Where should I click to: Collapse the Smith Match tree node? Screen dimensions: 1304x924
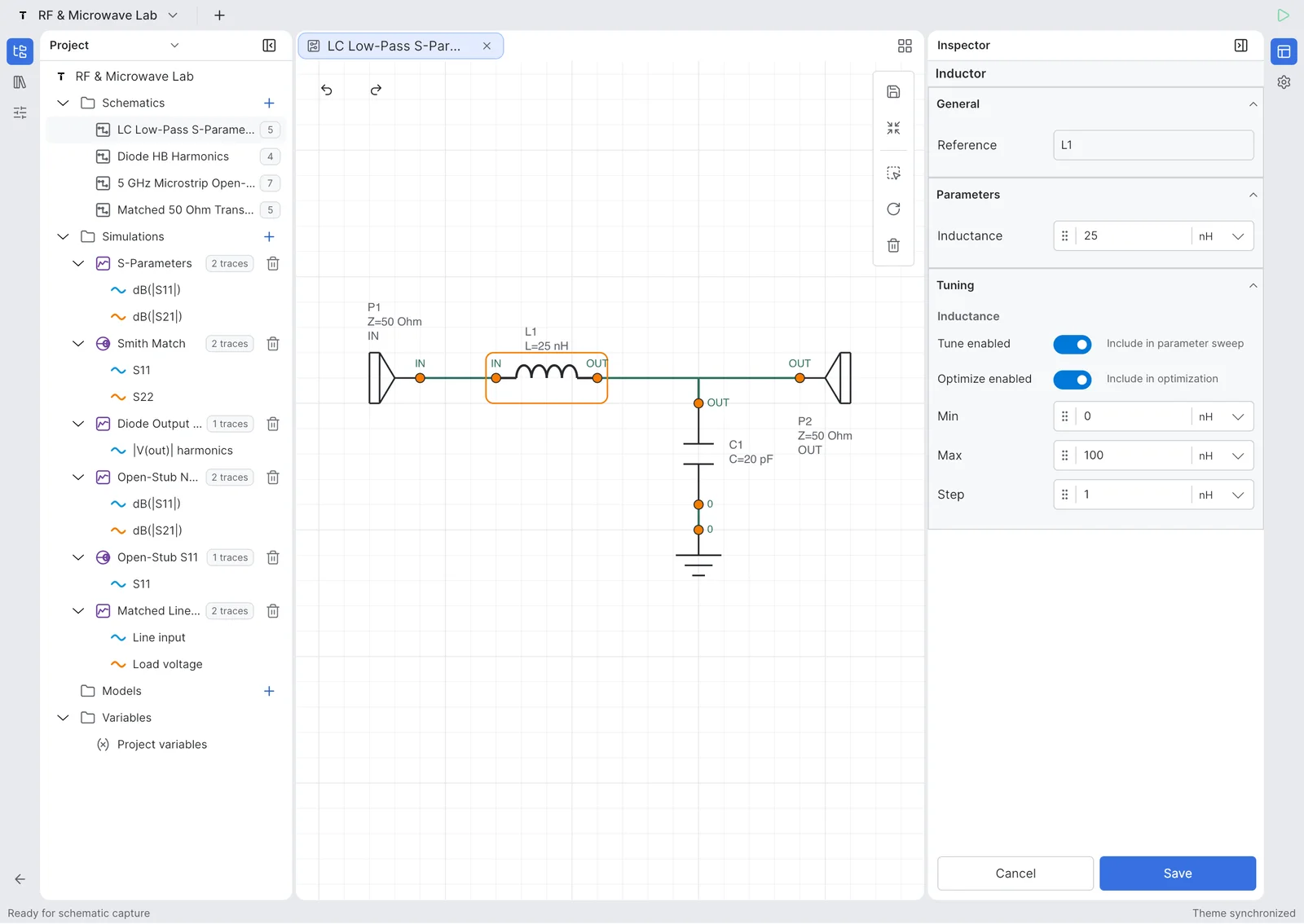[78, 344]
